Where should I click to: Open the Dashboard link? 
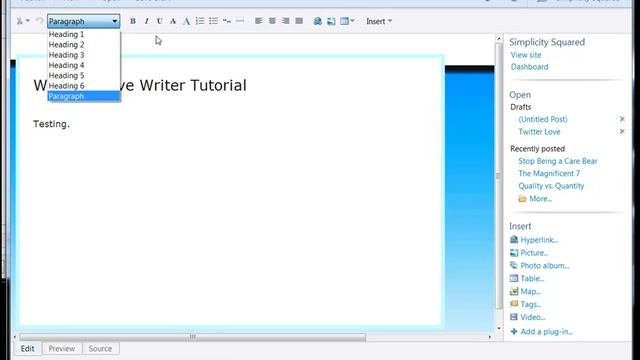[x=529, y=67]
